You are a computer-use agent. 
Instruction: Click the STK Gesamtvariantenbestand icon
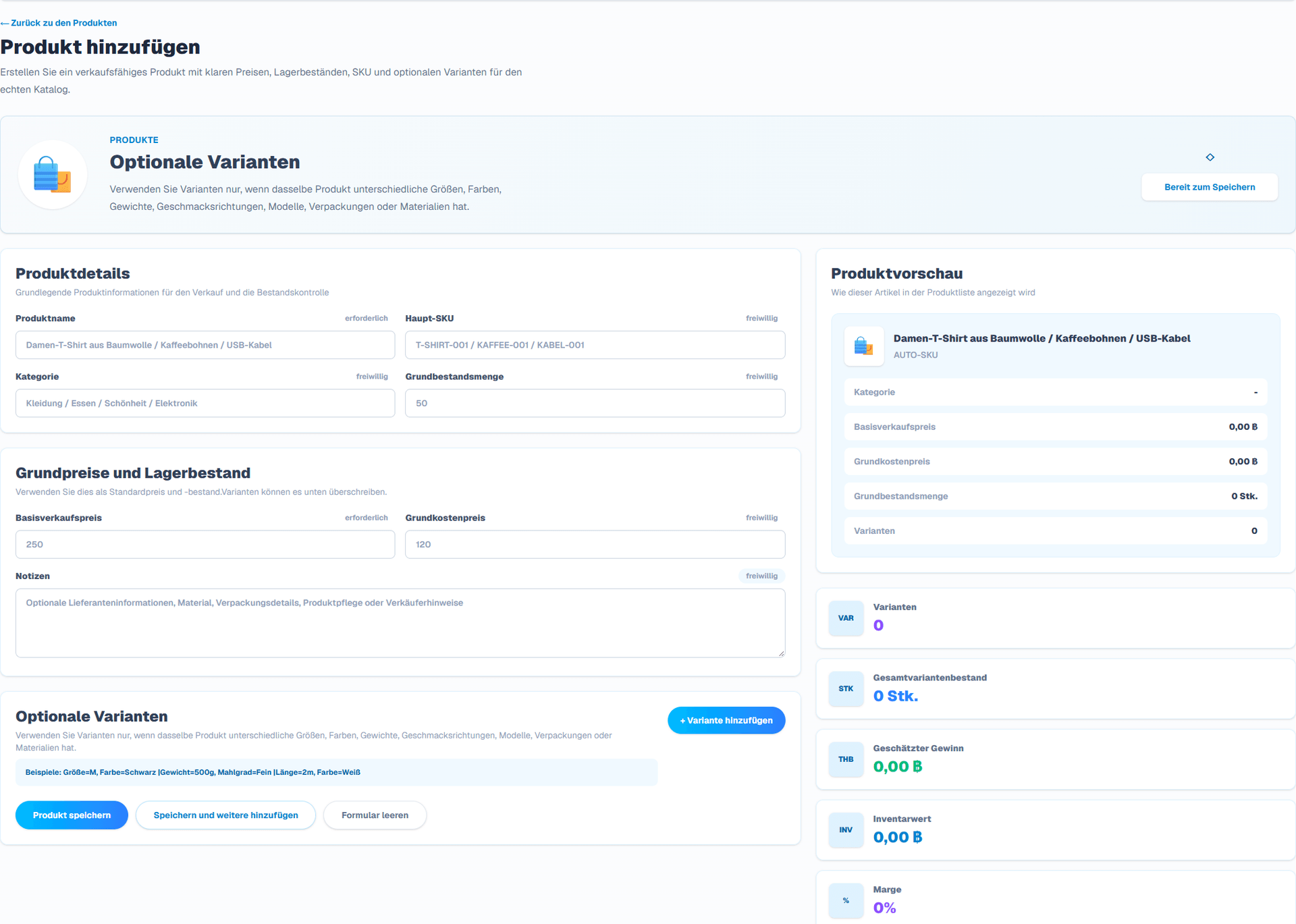(x=846, y=689)
